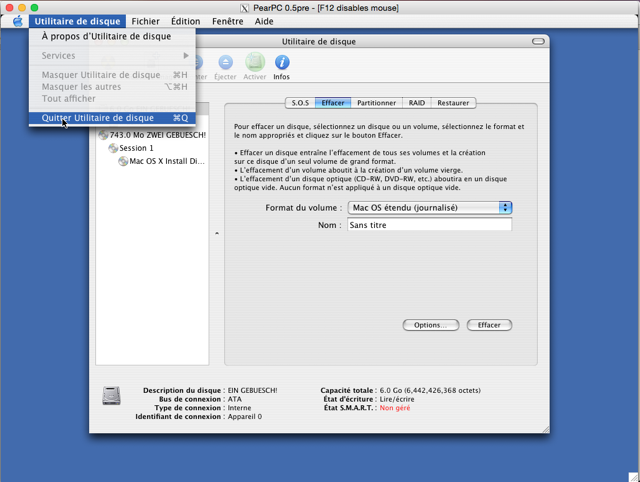This screenshot has width=640, height=482.
Task: Open the Format du volume dropdown
Action: tap(430, 208)
